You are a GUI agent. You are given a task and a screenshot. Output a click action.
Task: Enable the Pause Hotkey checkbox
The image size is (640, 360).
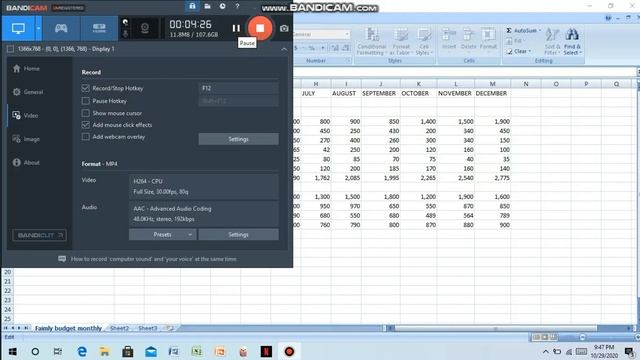(85, 101)
